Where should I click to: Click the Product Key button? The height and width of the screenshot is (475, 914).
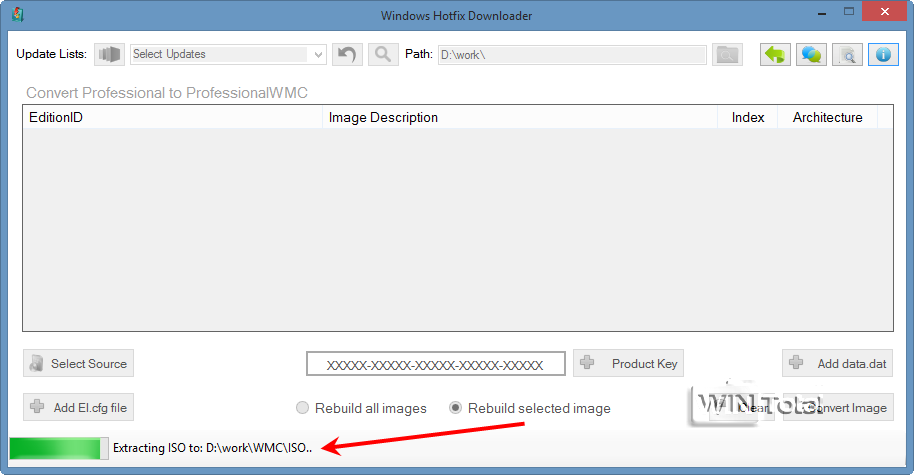click(628, 363)
